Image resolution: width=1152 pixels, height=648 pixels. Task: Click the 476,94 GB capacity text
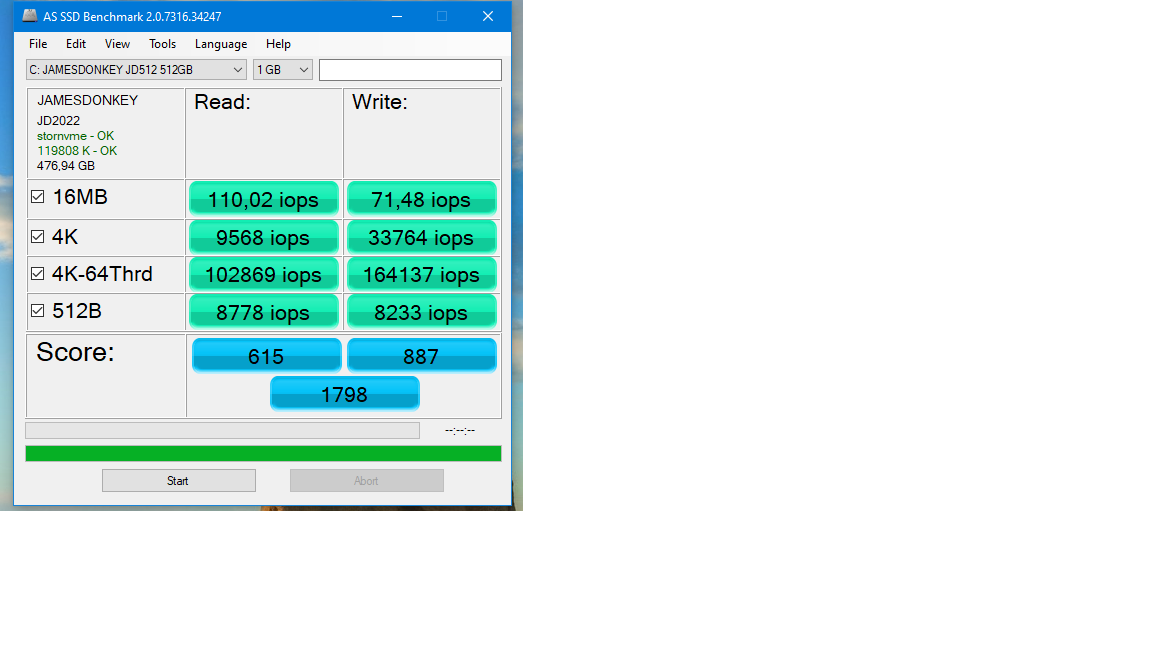tap(66, 166)
